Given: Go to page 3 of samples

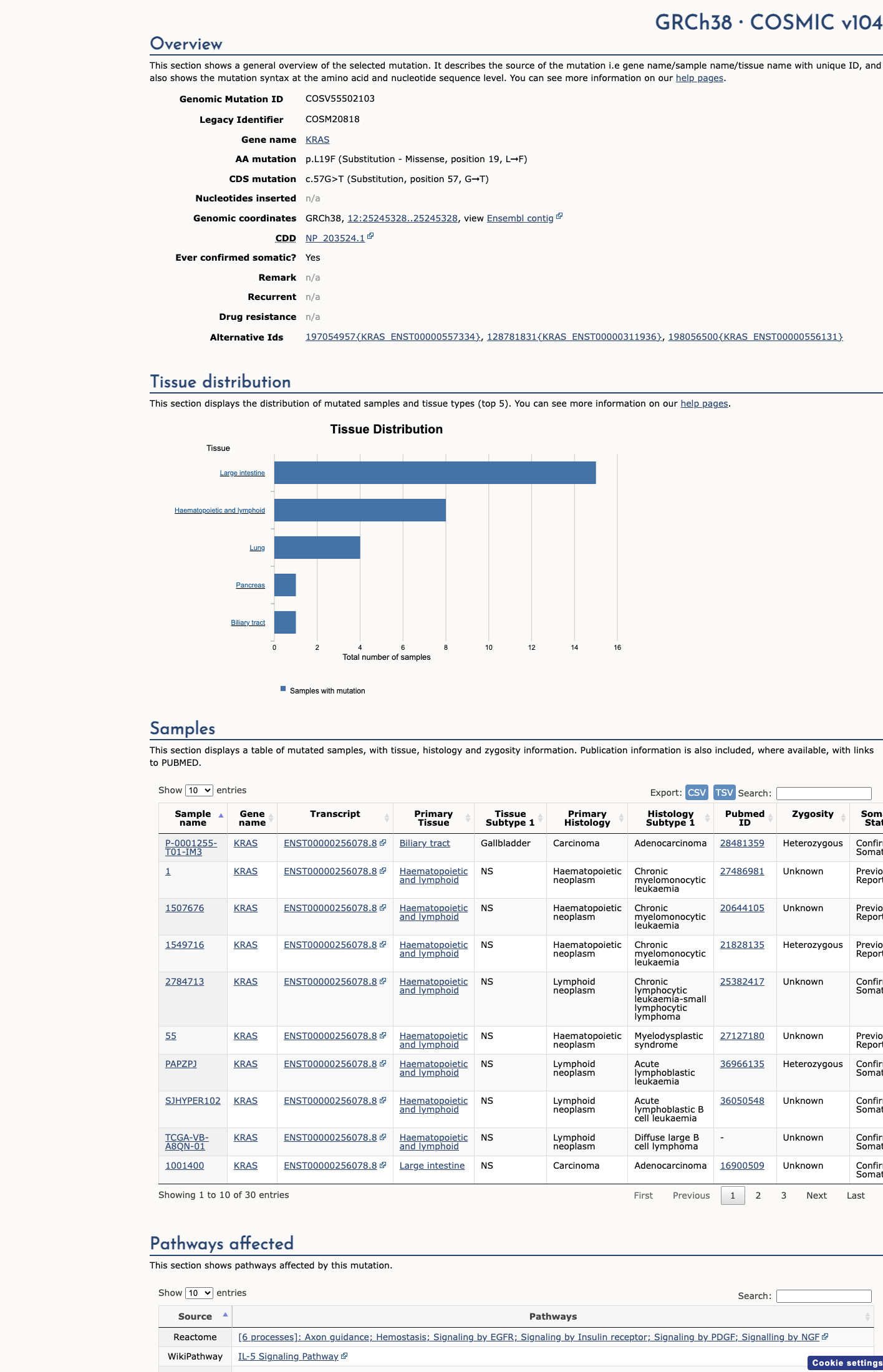Looking at the screenshot, I should [x=784, y=1196].
